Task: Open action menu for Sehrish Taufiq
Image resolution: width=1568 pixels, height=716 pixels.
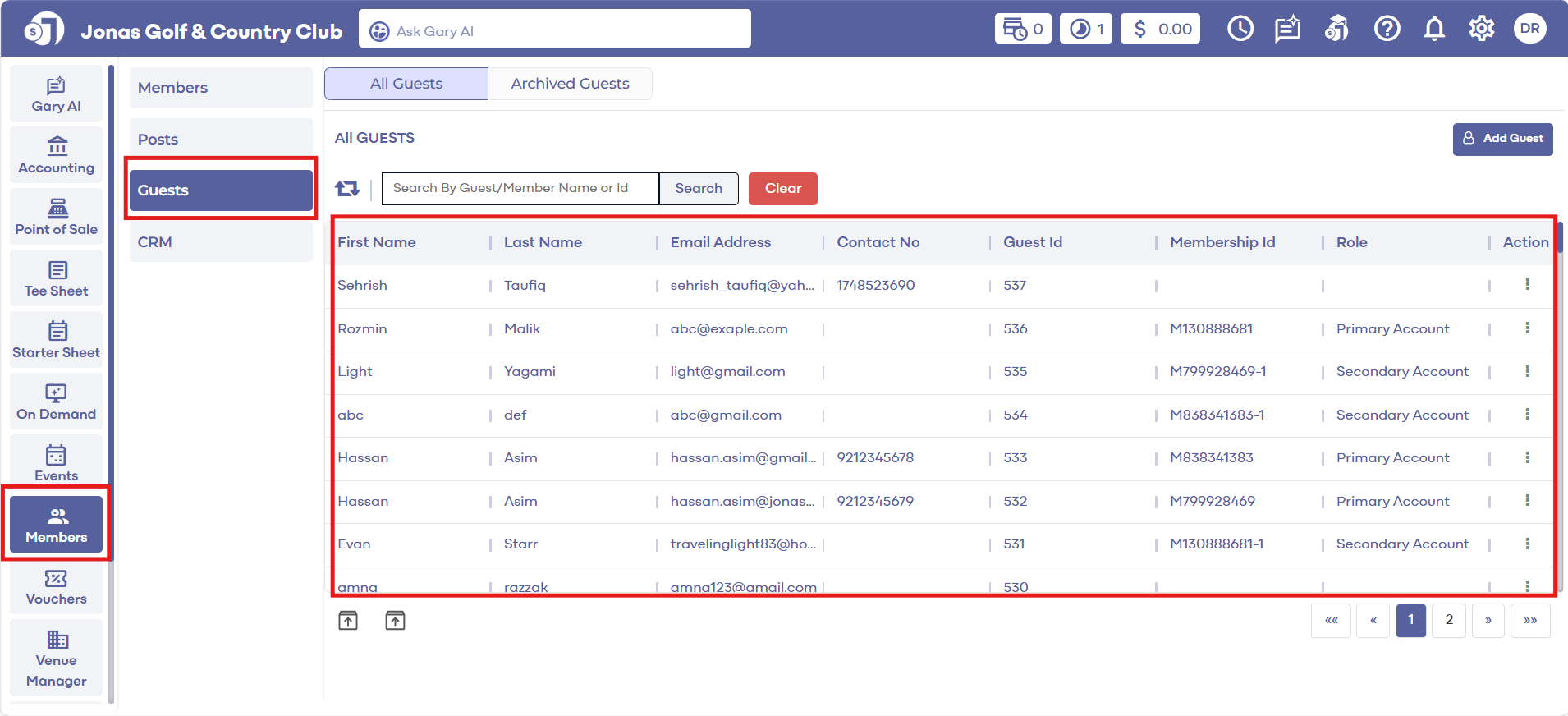Action: (x=1527, y=285)
